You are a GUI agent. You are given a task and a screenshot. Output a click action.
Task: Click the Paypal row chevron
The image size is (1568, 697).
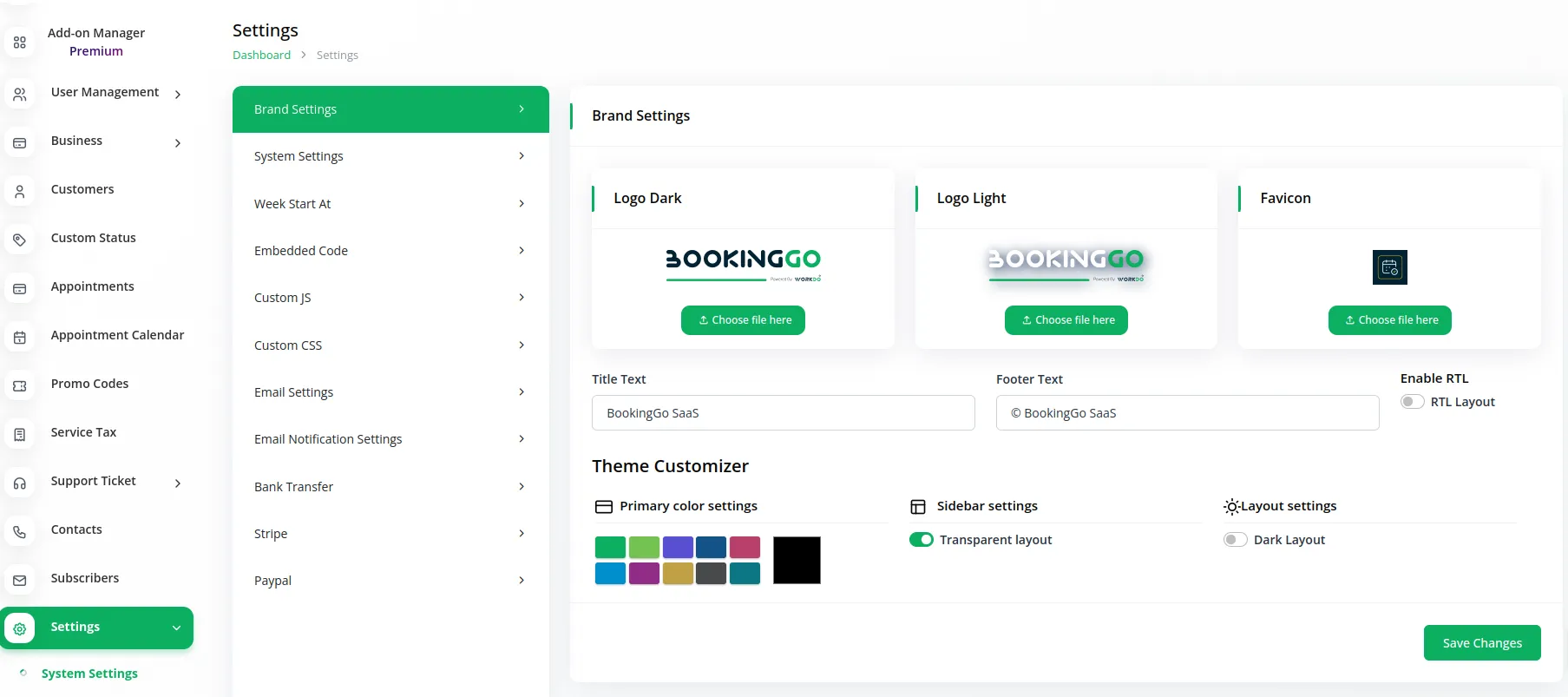pos(522,581)
